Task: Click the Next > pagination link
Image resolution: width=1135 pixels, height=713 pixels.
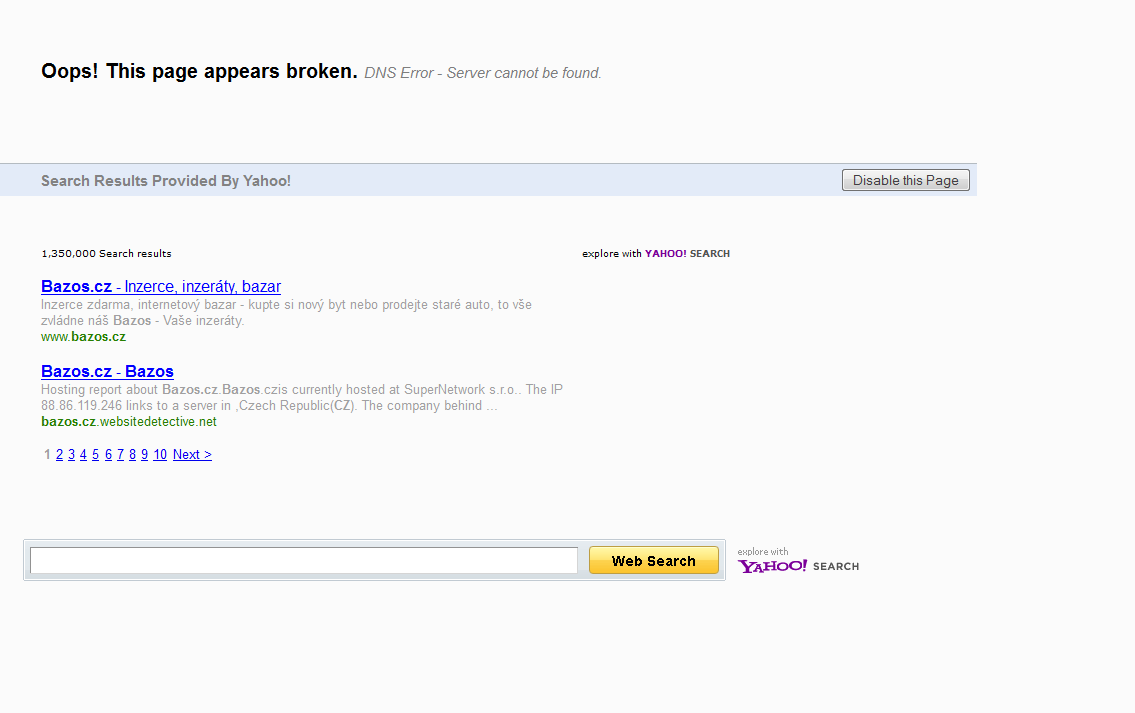Action: pyautogui.click(x=193, y=455)
